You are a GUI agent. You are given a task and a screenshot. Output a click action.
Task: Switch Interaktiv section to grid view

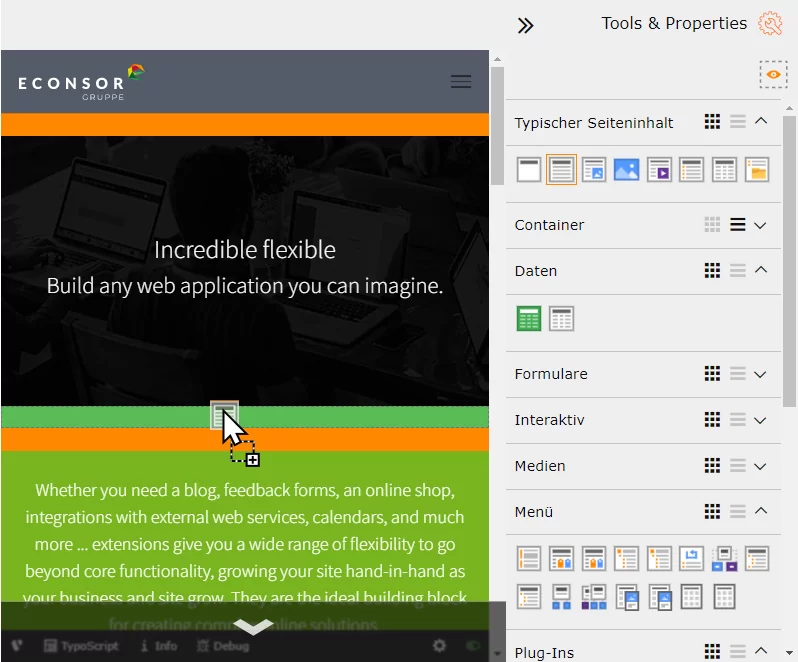coord(712,420)
